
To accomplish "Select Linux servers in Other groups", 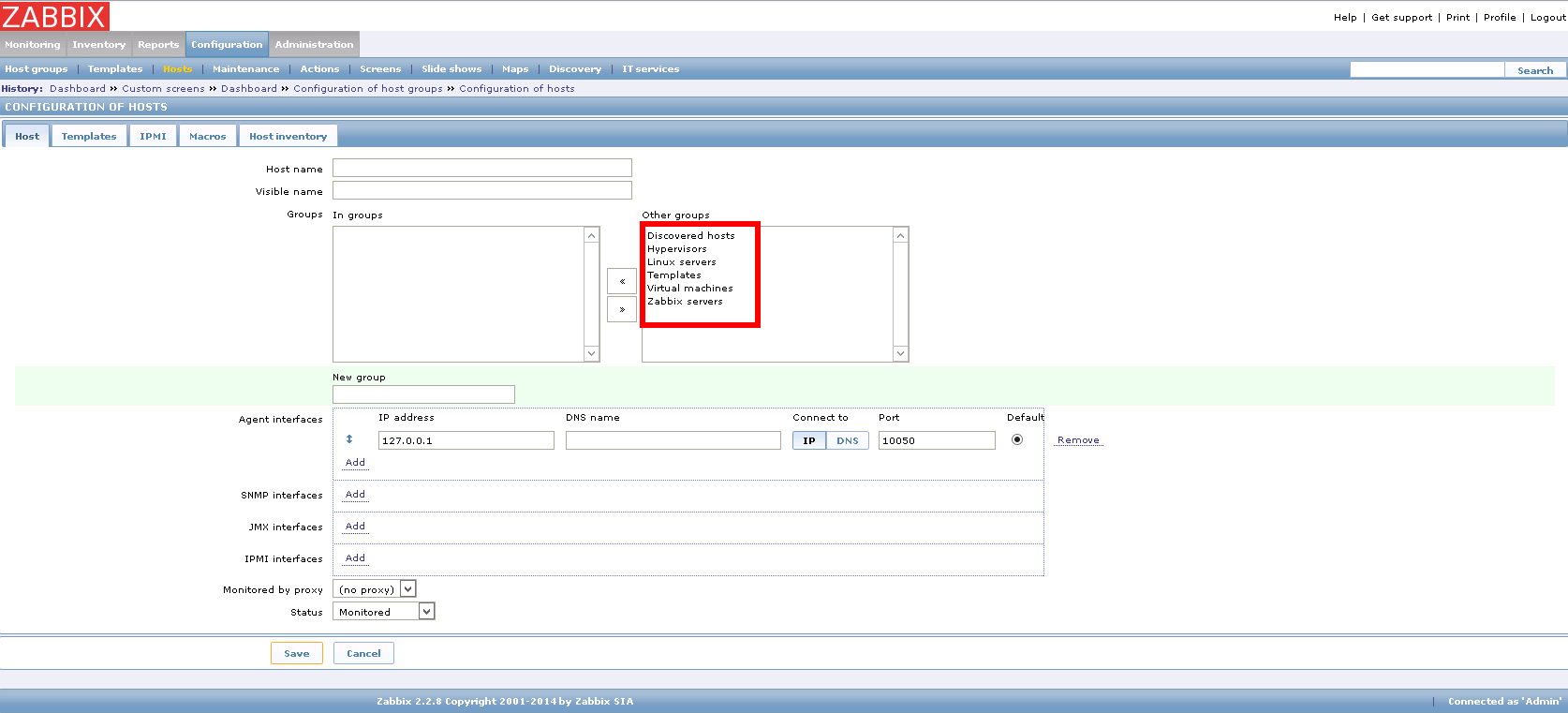I will [x=682, y=262].
